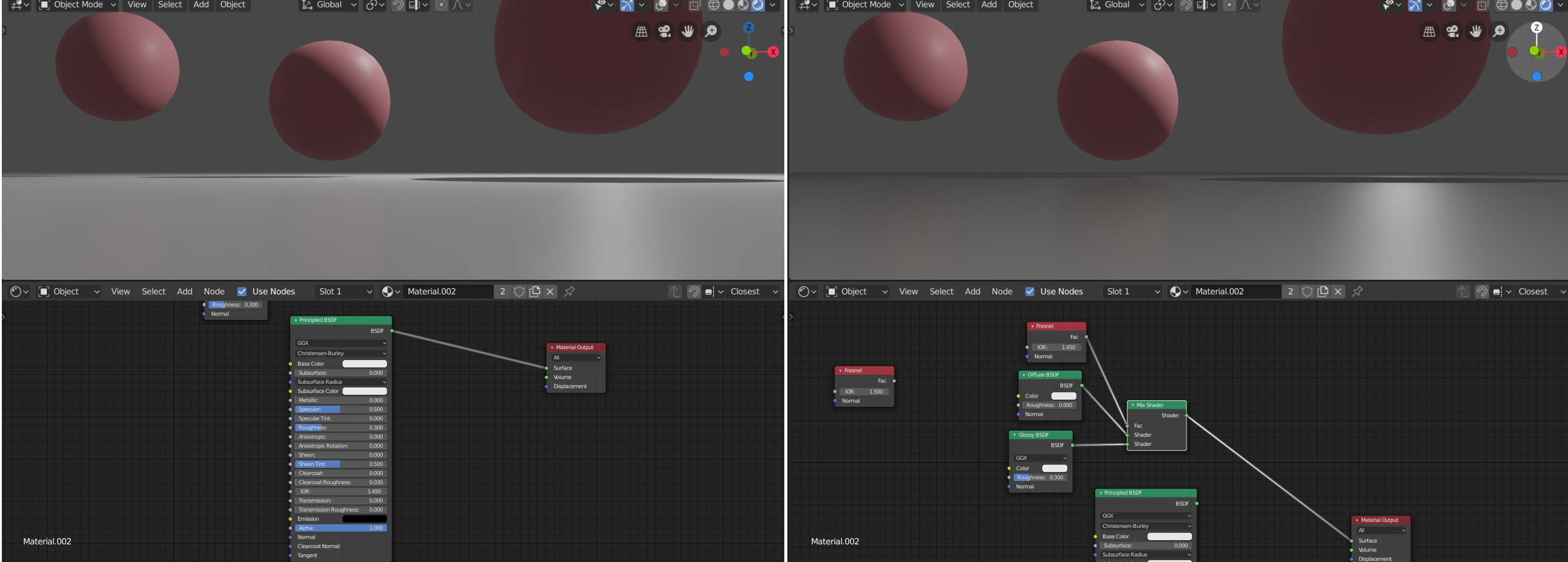Image resolution: width=1568 pixels, height=562 pixels.
Task: Toggle camera view in left viewport
Action: click(x=664, y=31)
